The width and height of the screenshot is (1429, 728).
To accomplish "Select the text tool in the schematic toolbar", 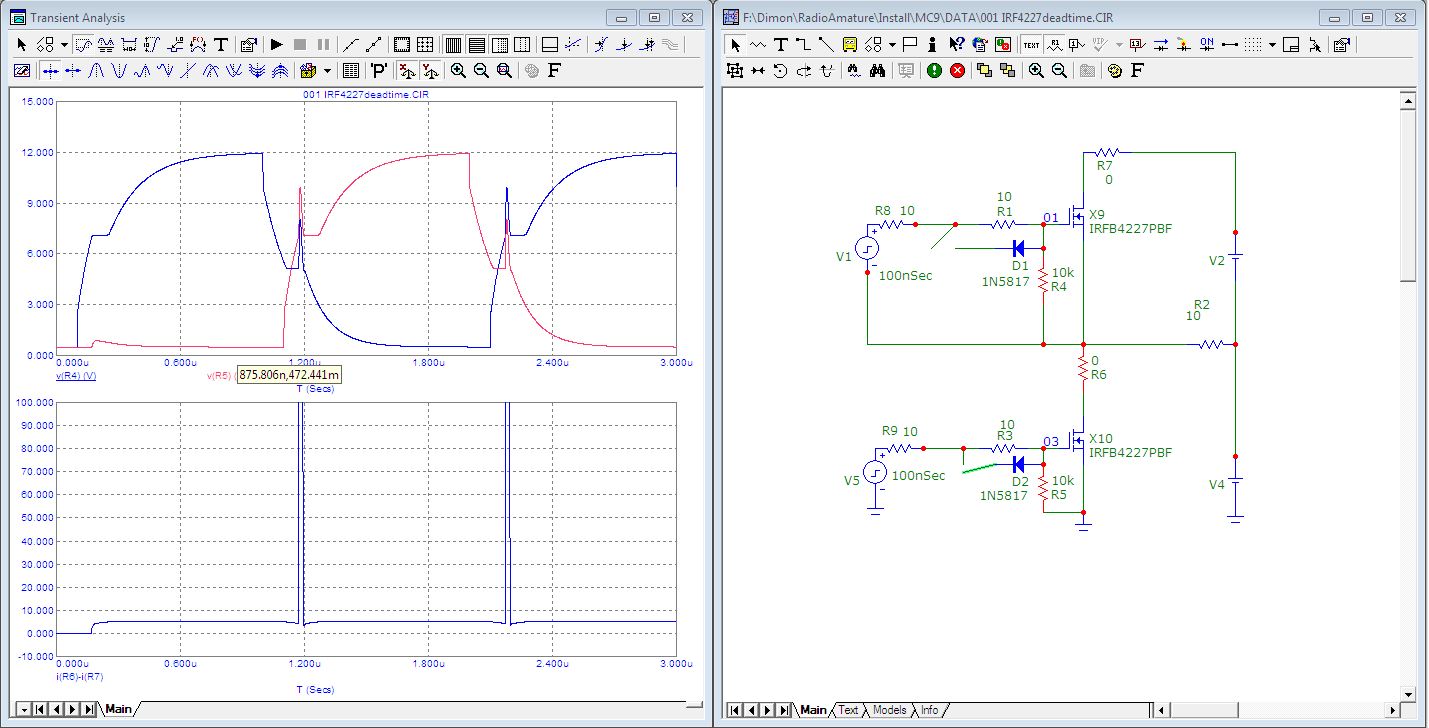I will 781,44.
